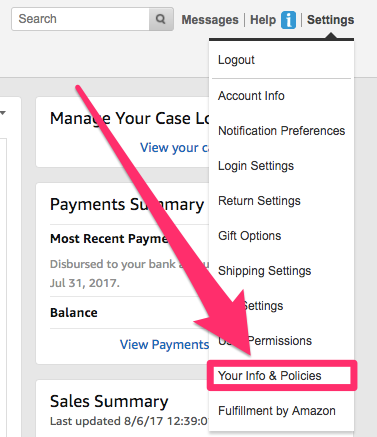Click the Payments Summary heading

[x=127, y=204]
